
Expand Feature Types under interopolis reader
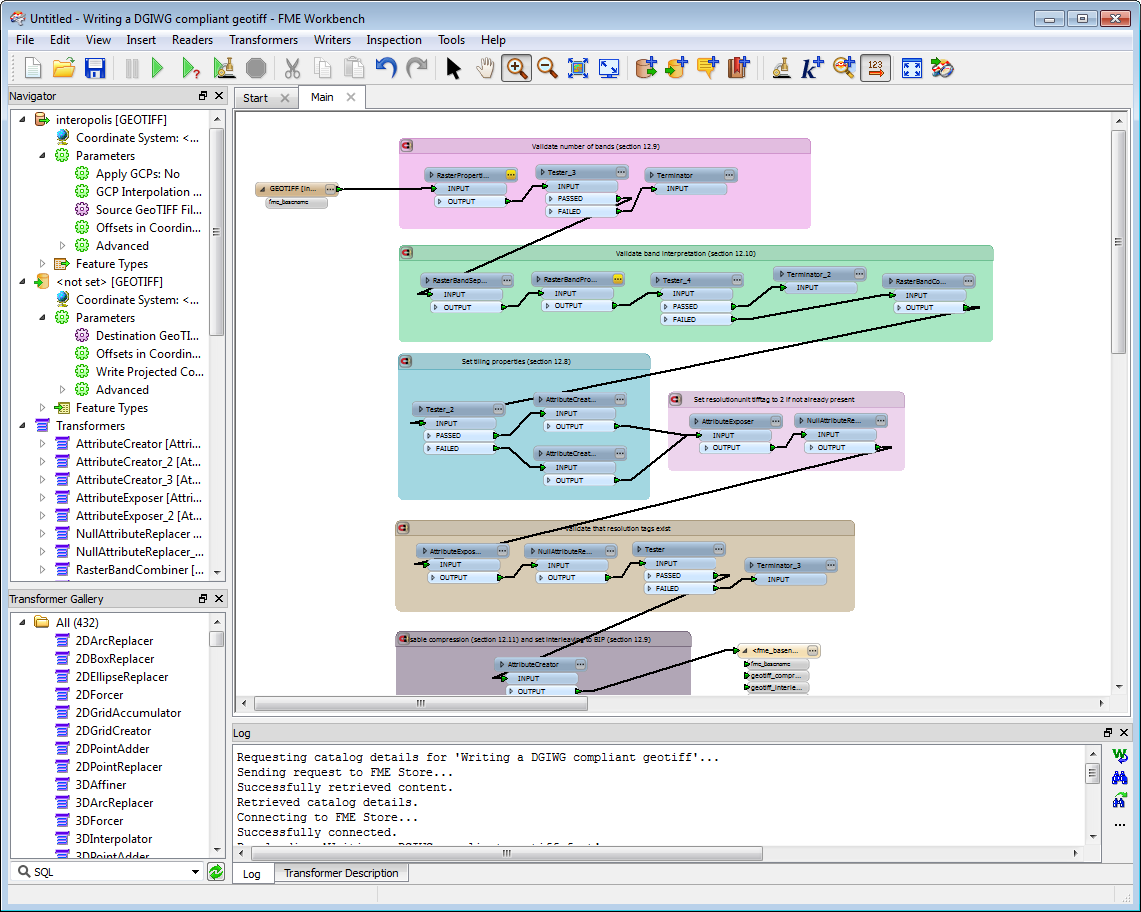[42, 263]
